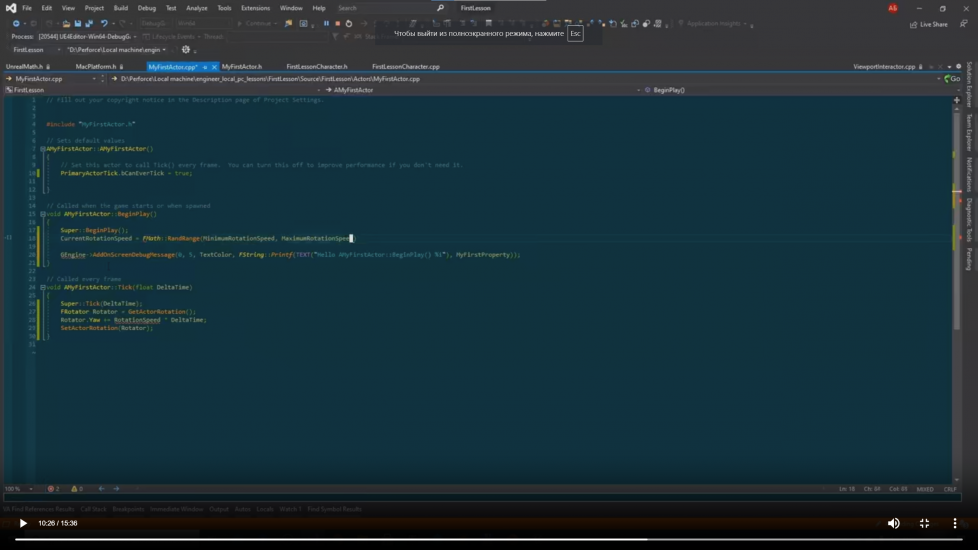Open the Debug menu
Screen dimensions: 978x550
(x=146, y=8)
